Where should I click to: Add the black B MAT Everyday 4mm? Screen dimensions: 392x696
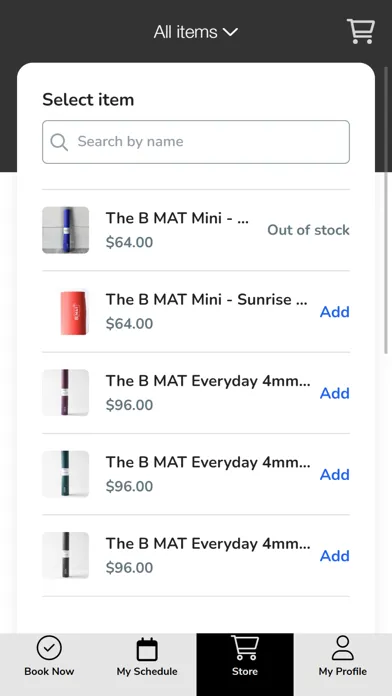point(335,556)
